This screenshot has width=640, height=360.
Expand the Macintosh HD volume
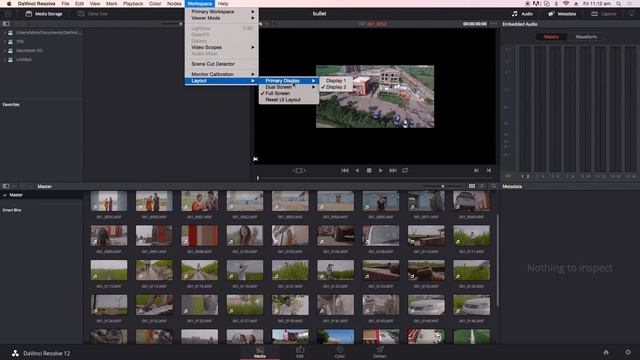click(5, 51)
